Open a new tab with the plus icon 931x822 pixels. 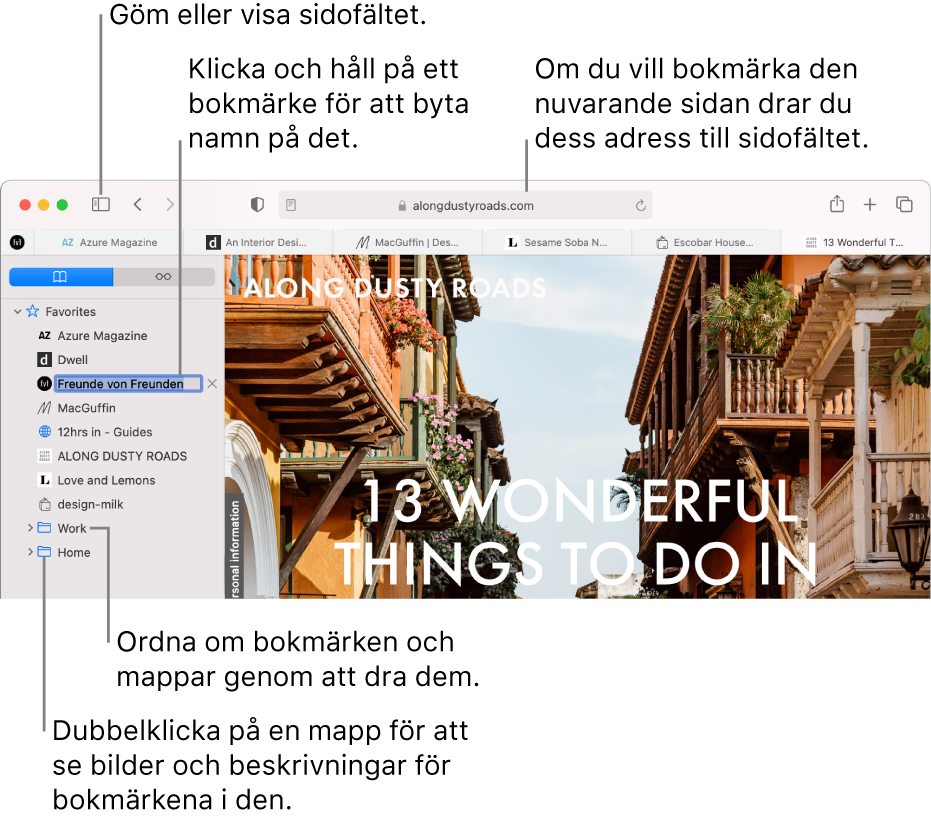[x=869, y=204]
